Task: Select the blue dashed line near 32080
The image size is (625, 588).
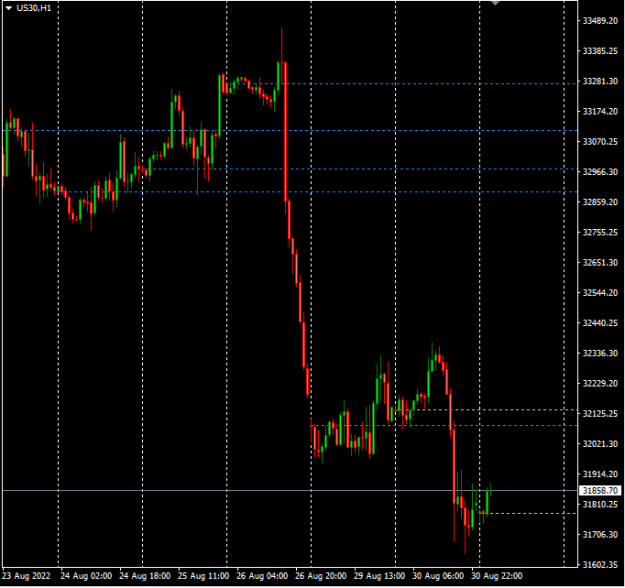Action: 444,425
